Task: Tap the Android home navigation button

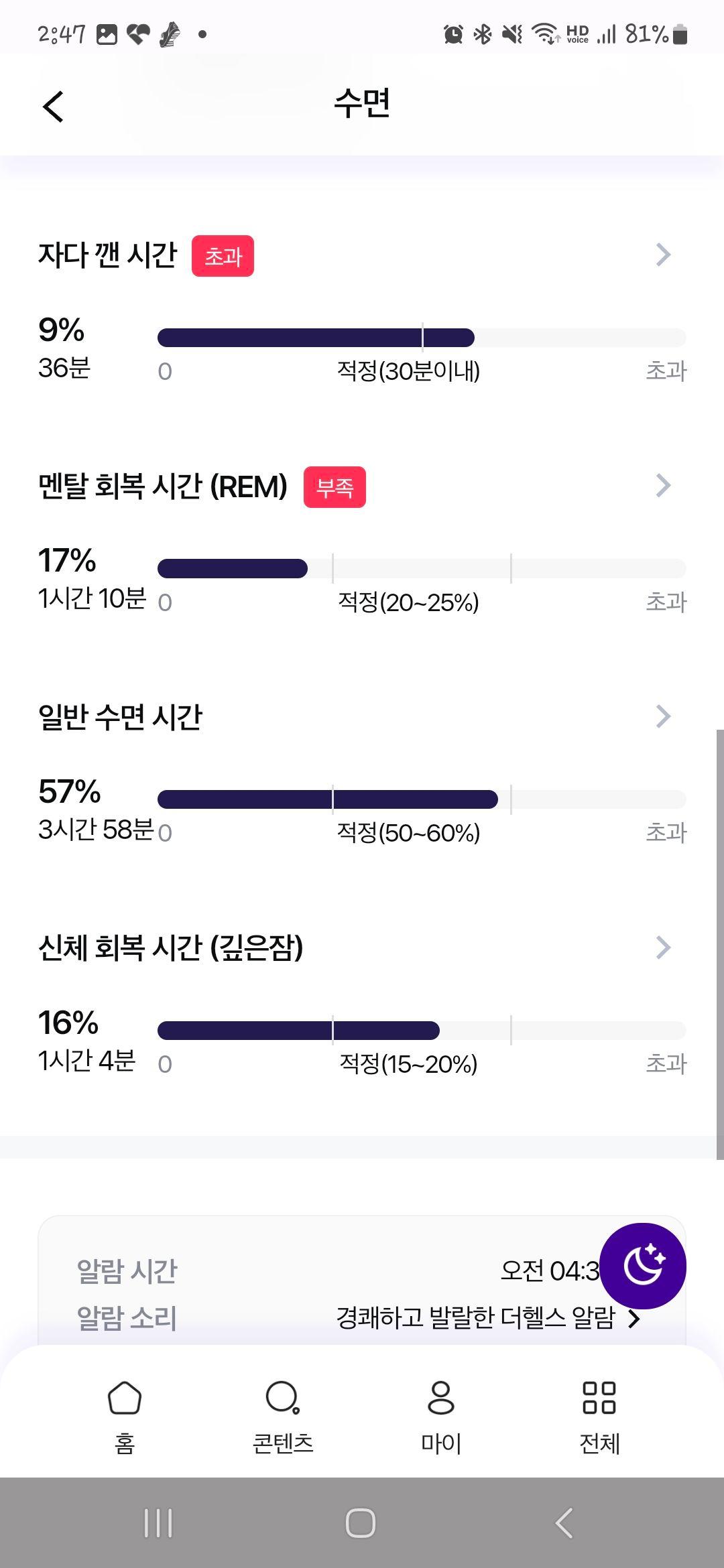Action: 361,1523
